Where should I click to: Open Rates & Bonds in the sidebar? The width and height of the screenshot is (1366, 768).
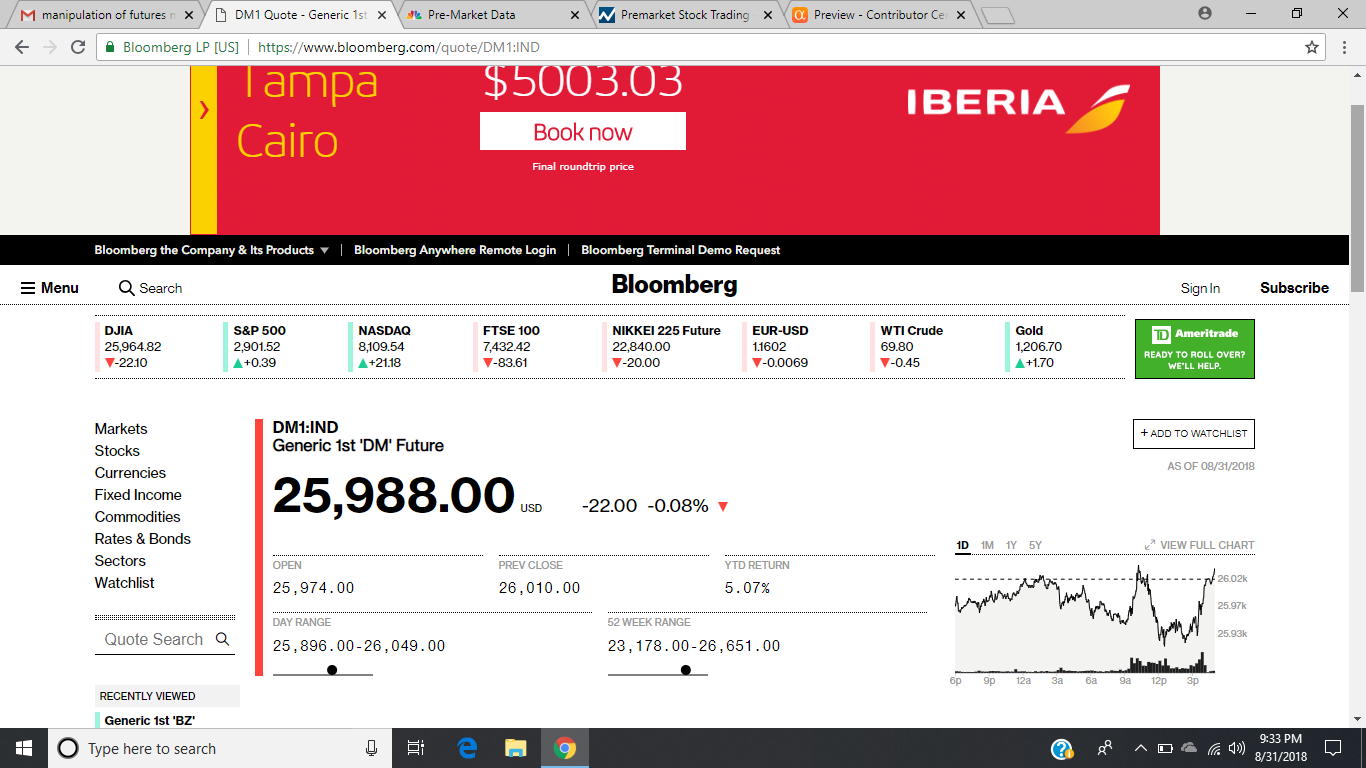(143, 539)
